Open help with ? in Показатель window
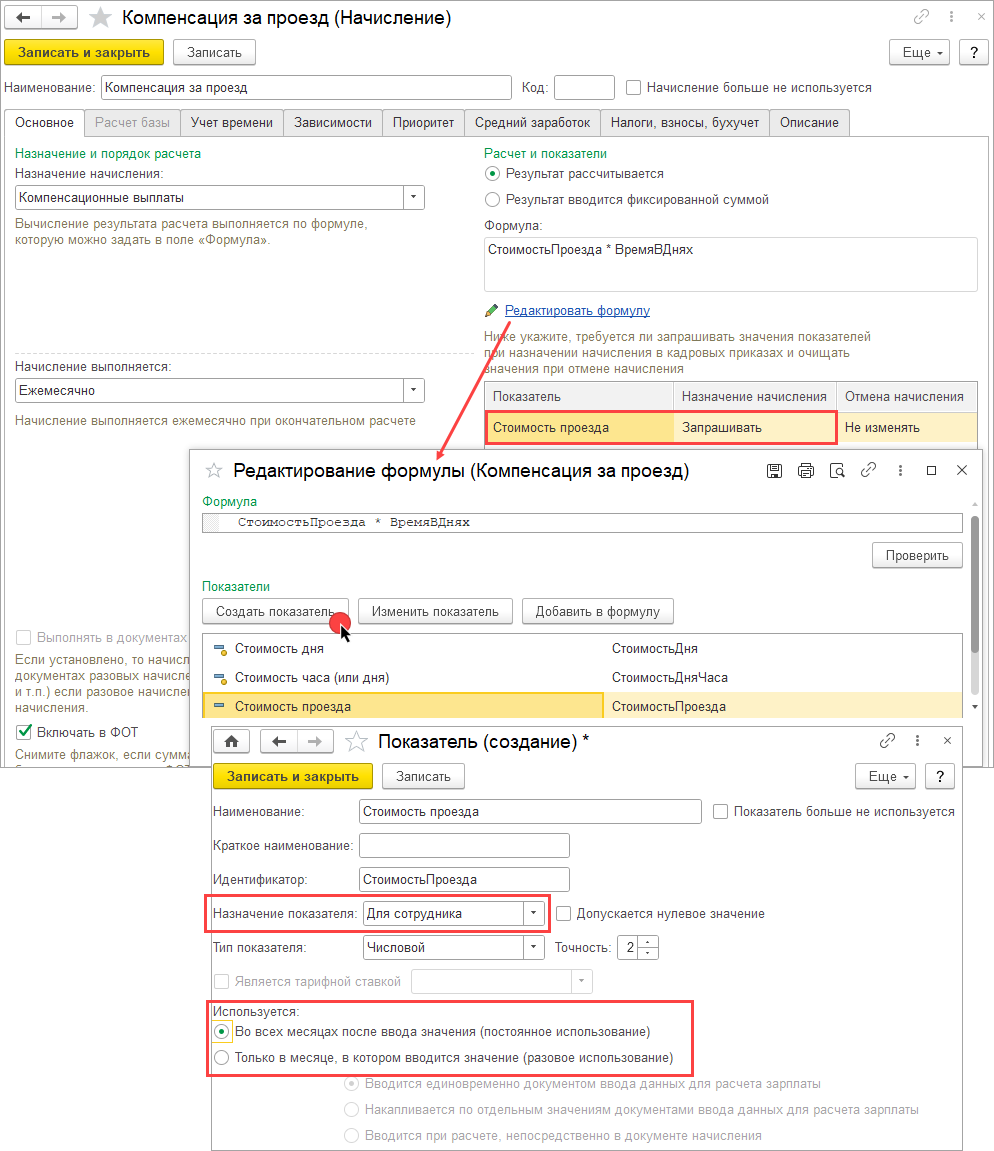The image size is (994, 1151). tap(940, 776)
